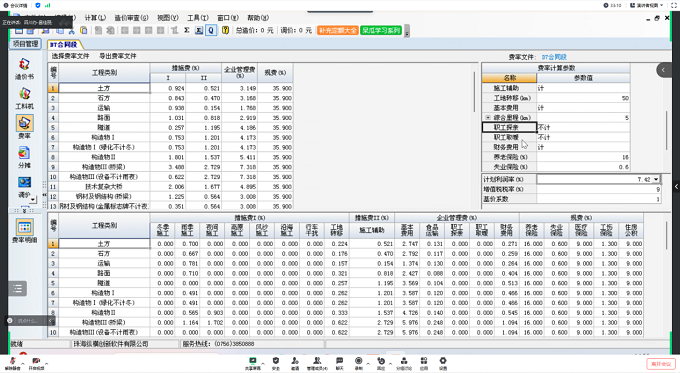Expand video options arrow in meeting bar
This screenshot has height=373, width=680.
46,363
